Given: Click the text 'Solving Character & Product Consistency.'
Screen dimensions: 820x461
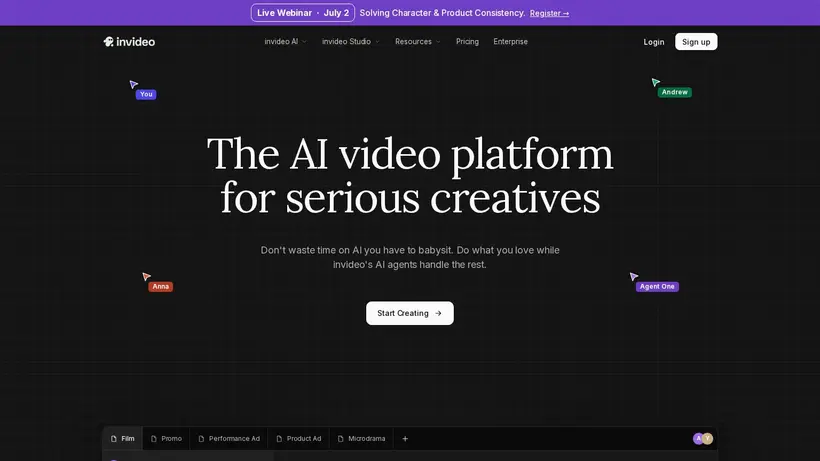Looking at the screenshot, I should (x=442, y=13).
